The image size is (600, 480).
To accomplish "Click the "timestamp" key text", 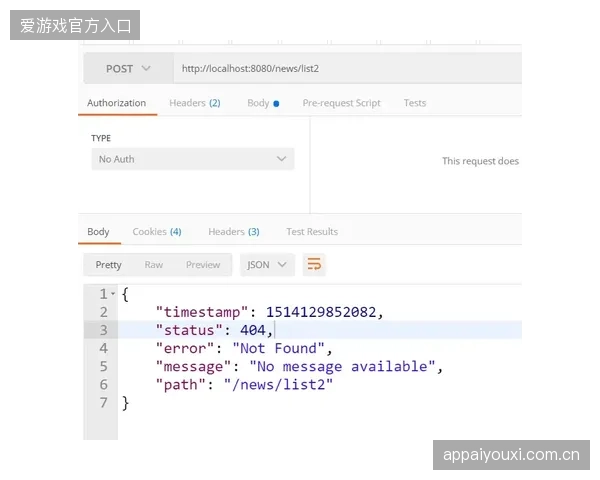I will 202,312.
